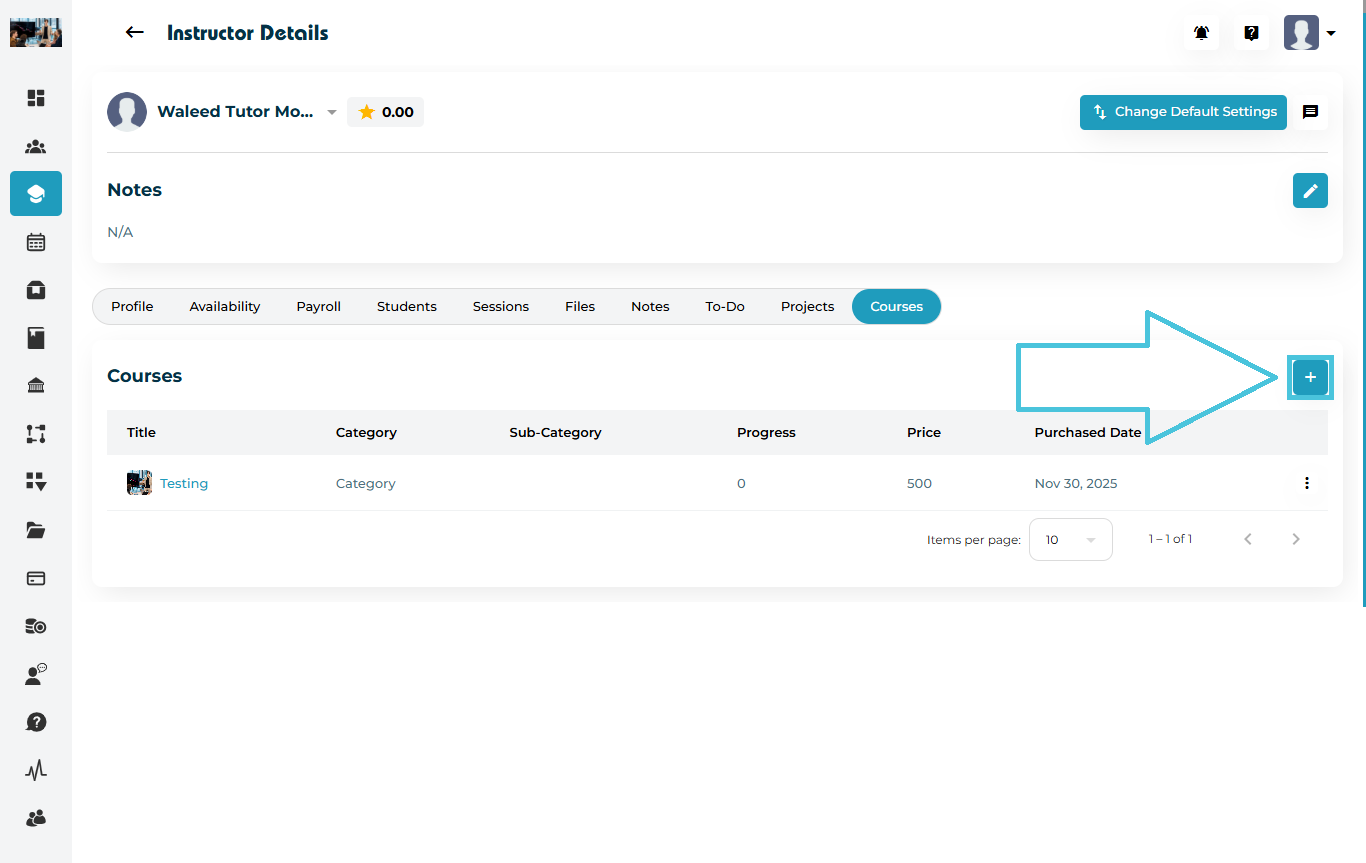Image resolution: width=1366 pixels, height=863 pixels.
Task: Click the Testing course thumbnail image
Action: (139, 483)
